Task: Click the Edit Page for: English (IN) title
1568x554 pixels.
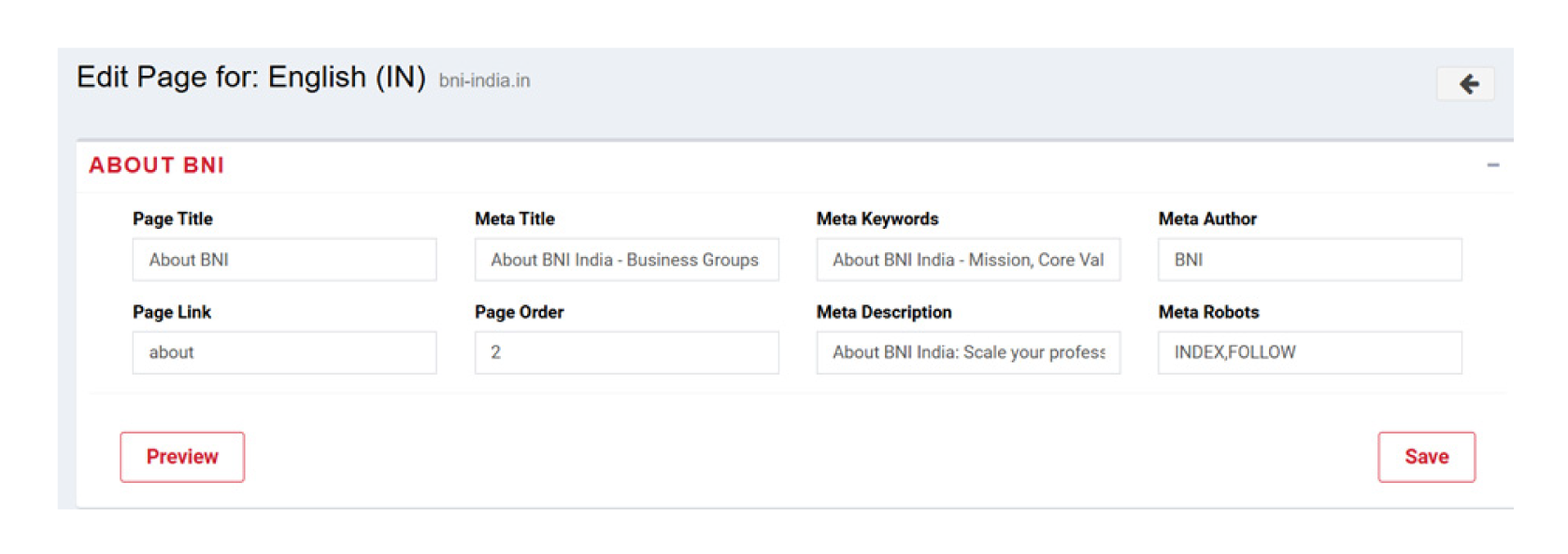Action: (250, 78)
